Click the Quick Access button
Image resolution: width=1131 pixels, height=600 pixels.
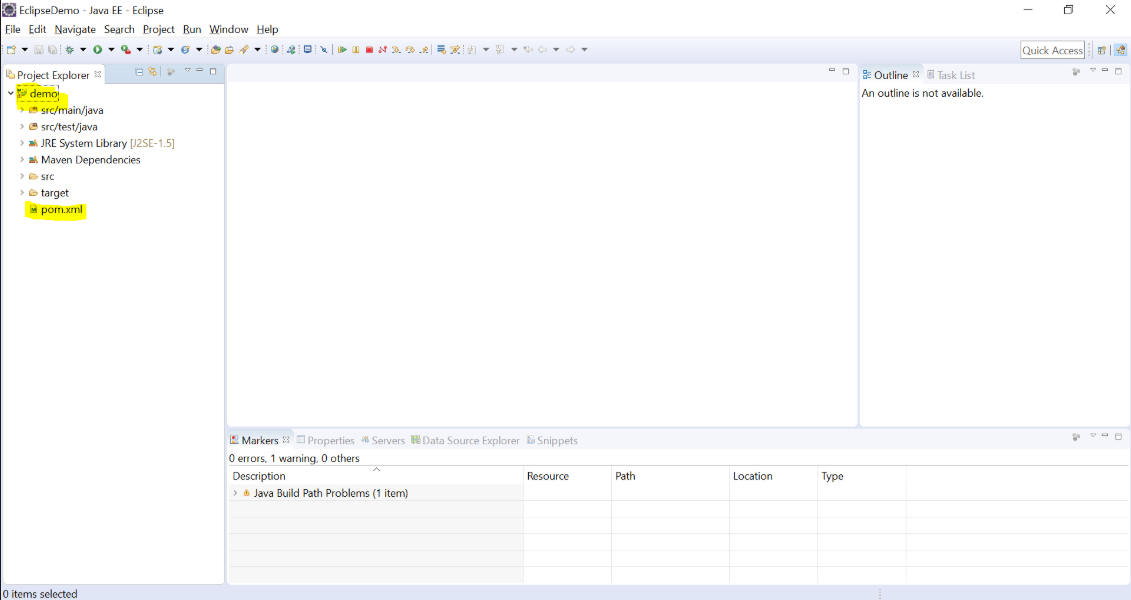pyautogui.click(x=1052, y=49)
